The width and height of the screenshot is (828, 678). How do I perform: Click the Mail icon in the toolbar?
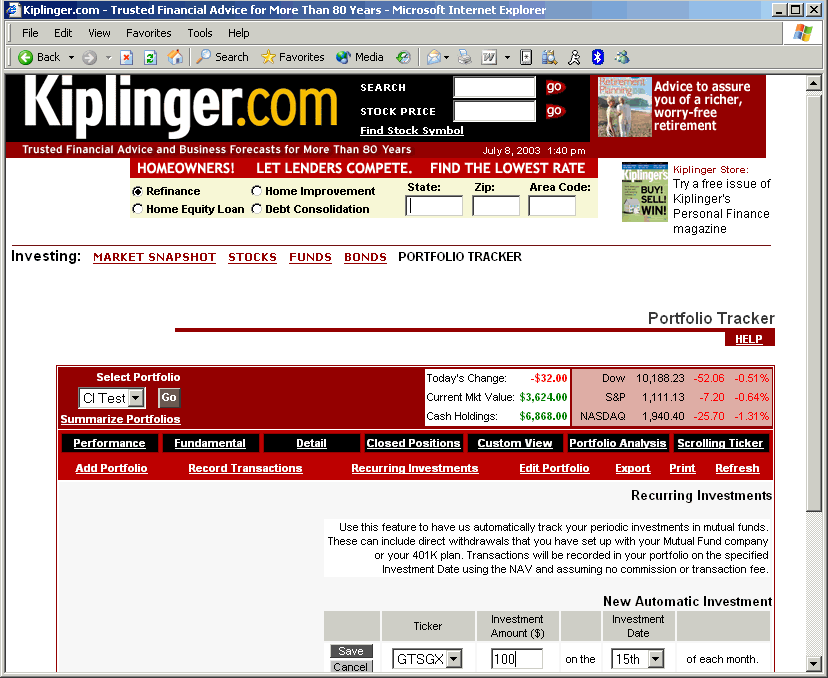click(x=432, y=57)
